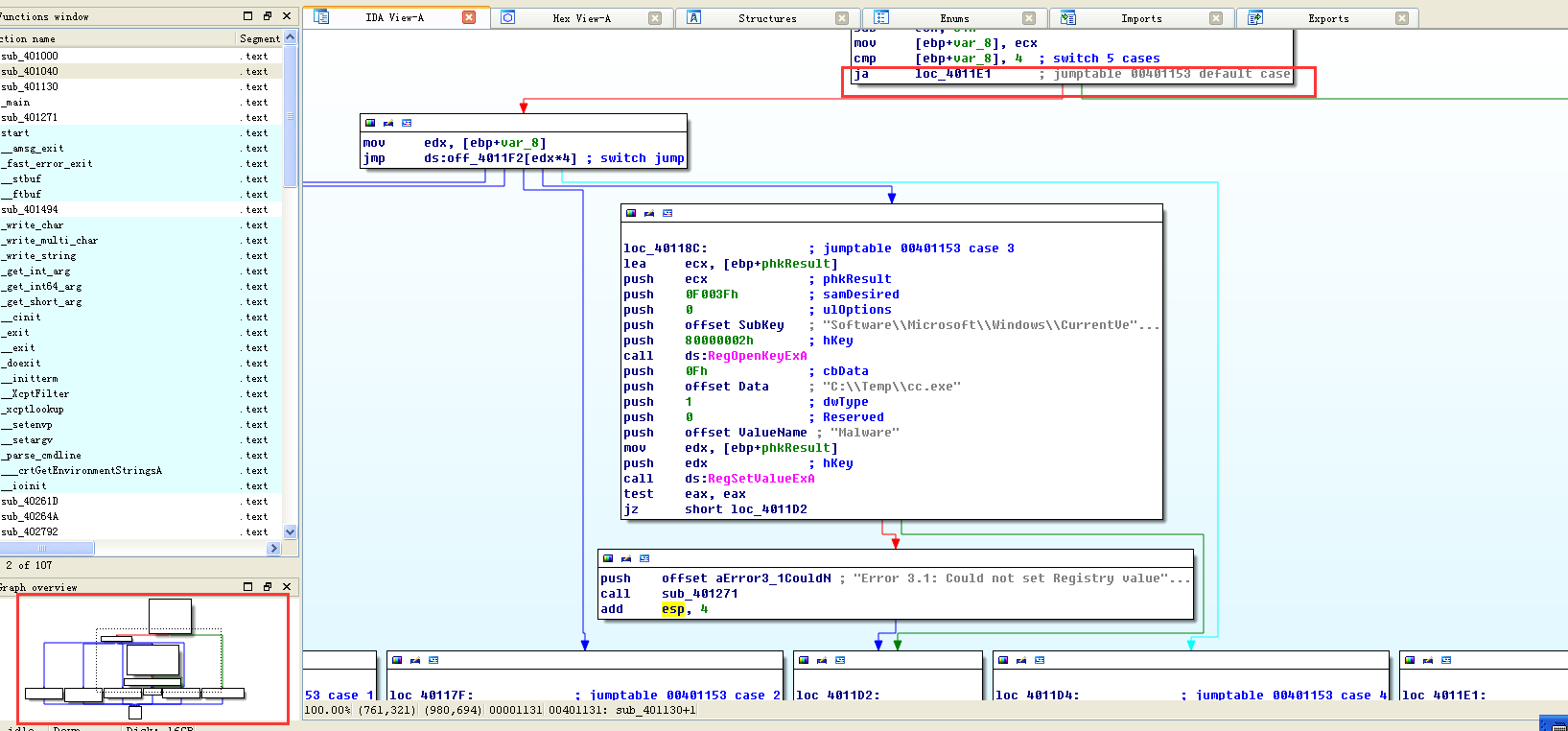Click list icon on loc_4011E1 node

[1446, 660]
